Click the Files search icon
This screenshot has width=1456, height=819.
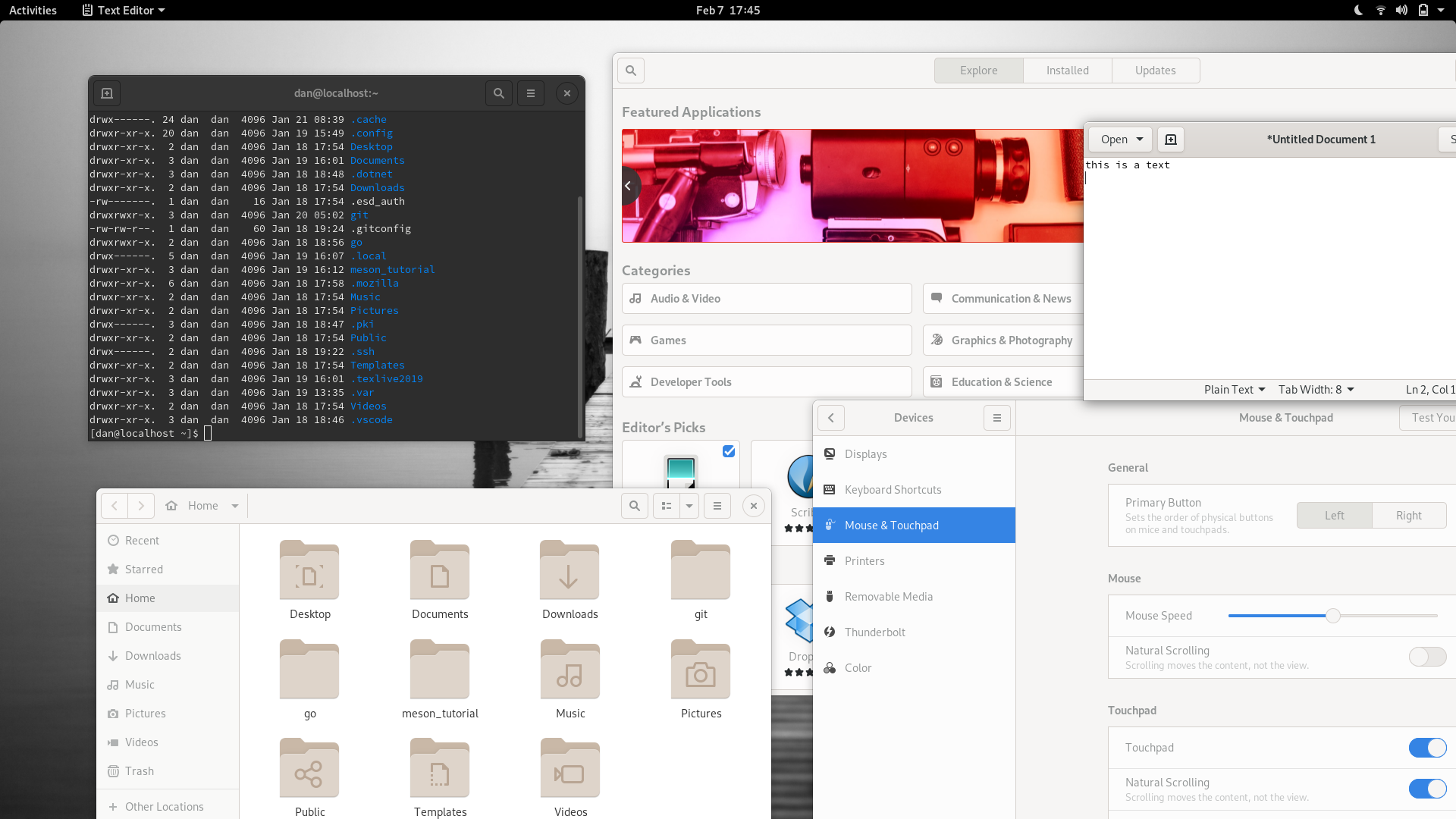[635, 506]
